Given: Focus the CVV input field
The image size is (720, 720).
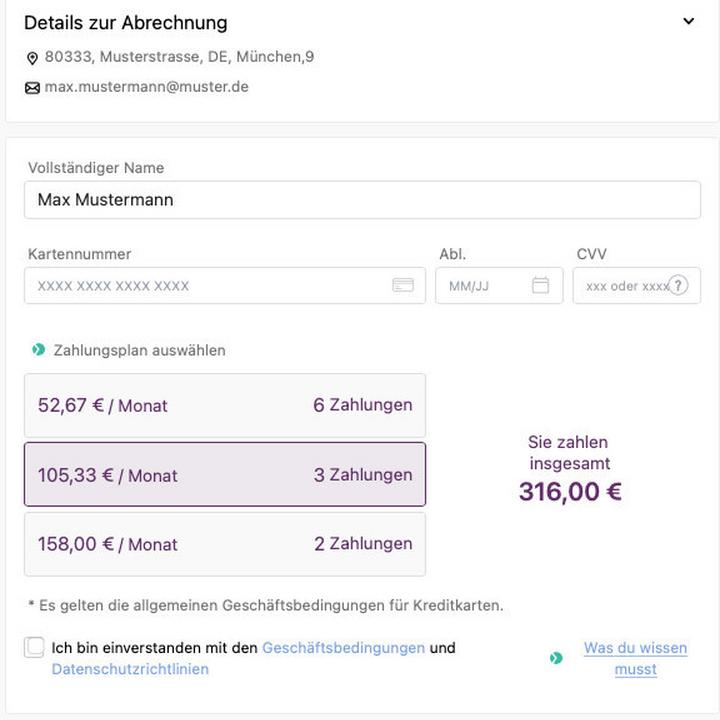Looking at the screenshot, I should pyautogui.click(x=636, y=286).
